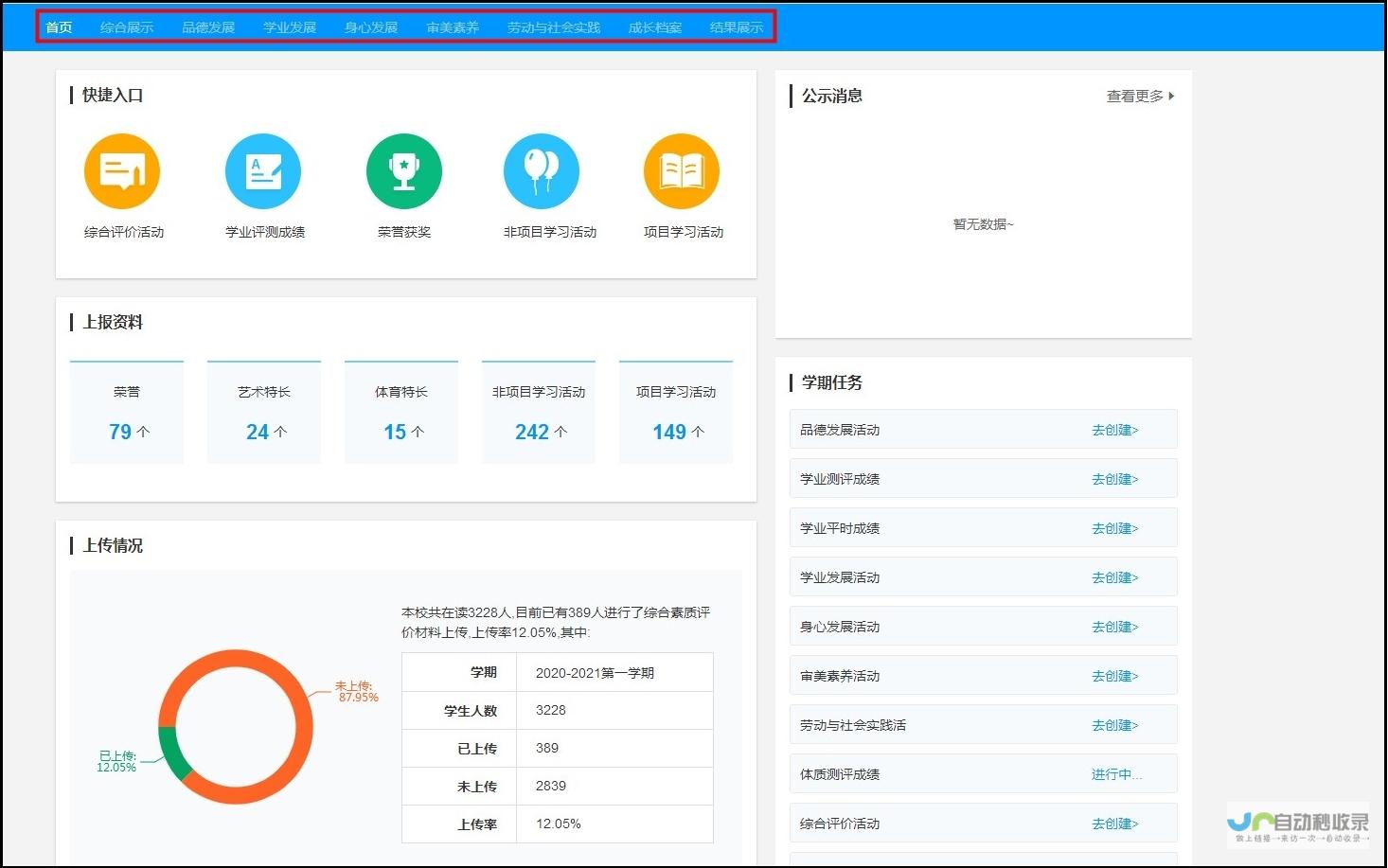Click 查看更多 in the 公示消息 panel
This screenshot has height=868, width=1388.
pos(1140,96)
